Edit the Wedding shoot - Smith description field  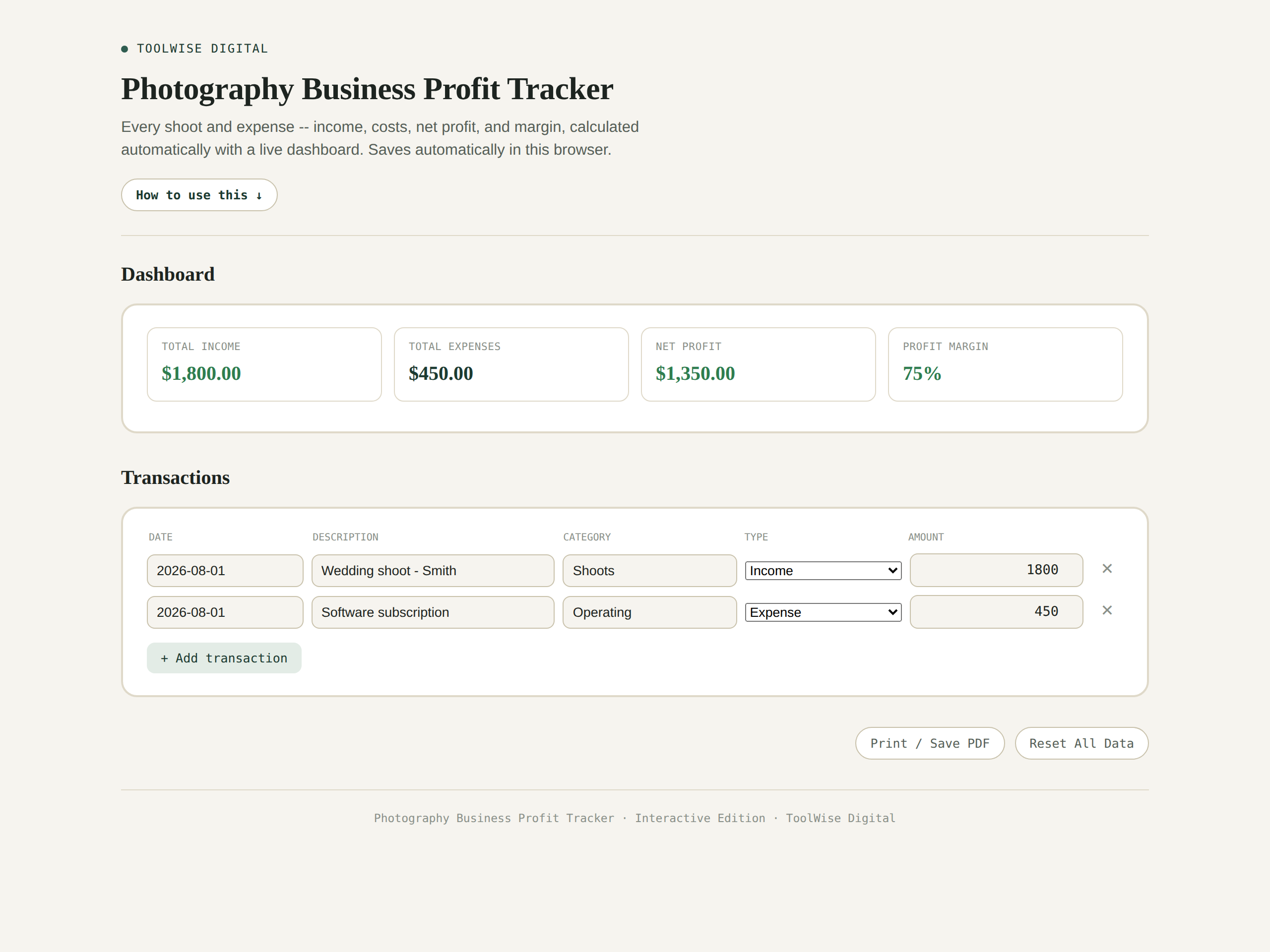point(433,571)
